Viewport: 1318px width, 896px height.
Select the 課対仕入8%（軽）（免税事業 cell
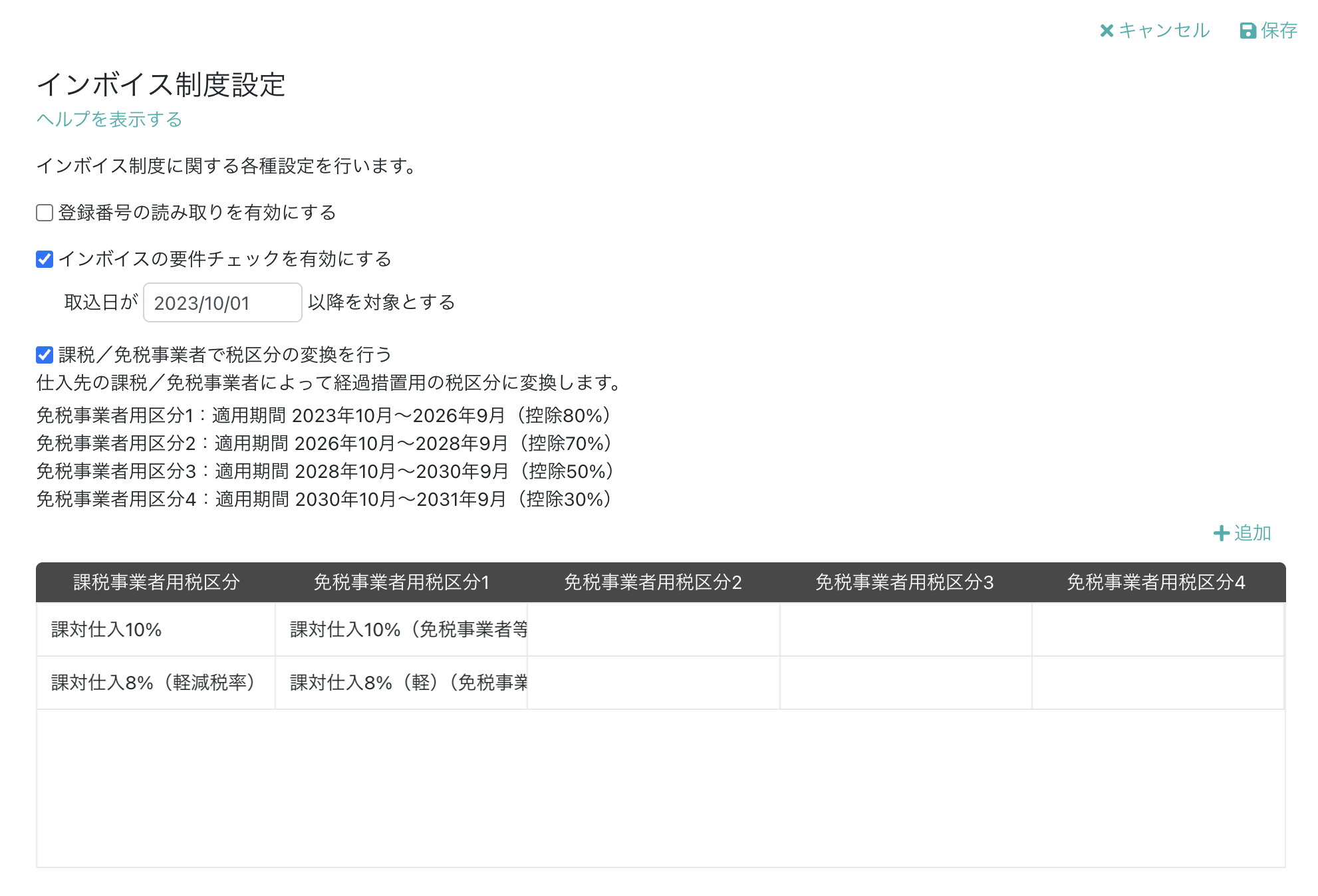click(402, 683)
